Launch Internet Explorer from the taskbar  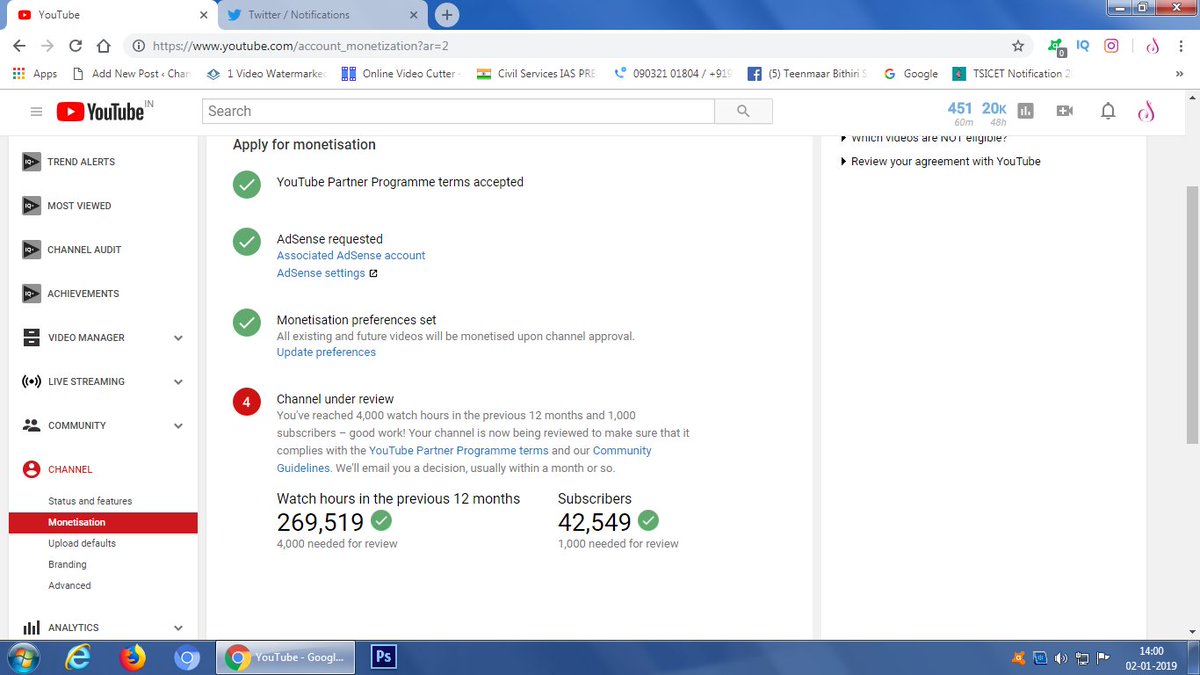point(77,657)
